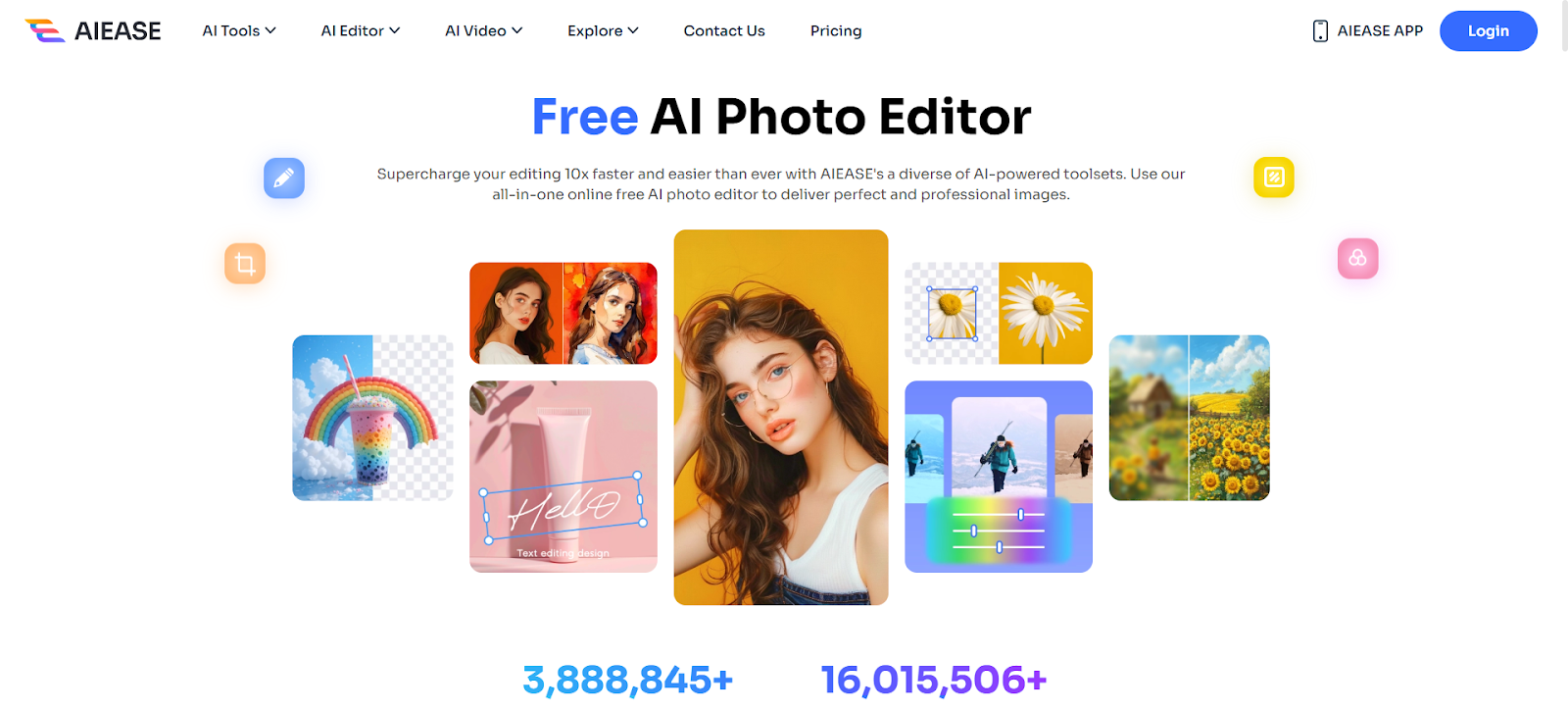This screenshot has width=1568, height=710.
Task: Click the color adjustment sliders in skier image
Action: (999, 531)
